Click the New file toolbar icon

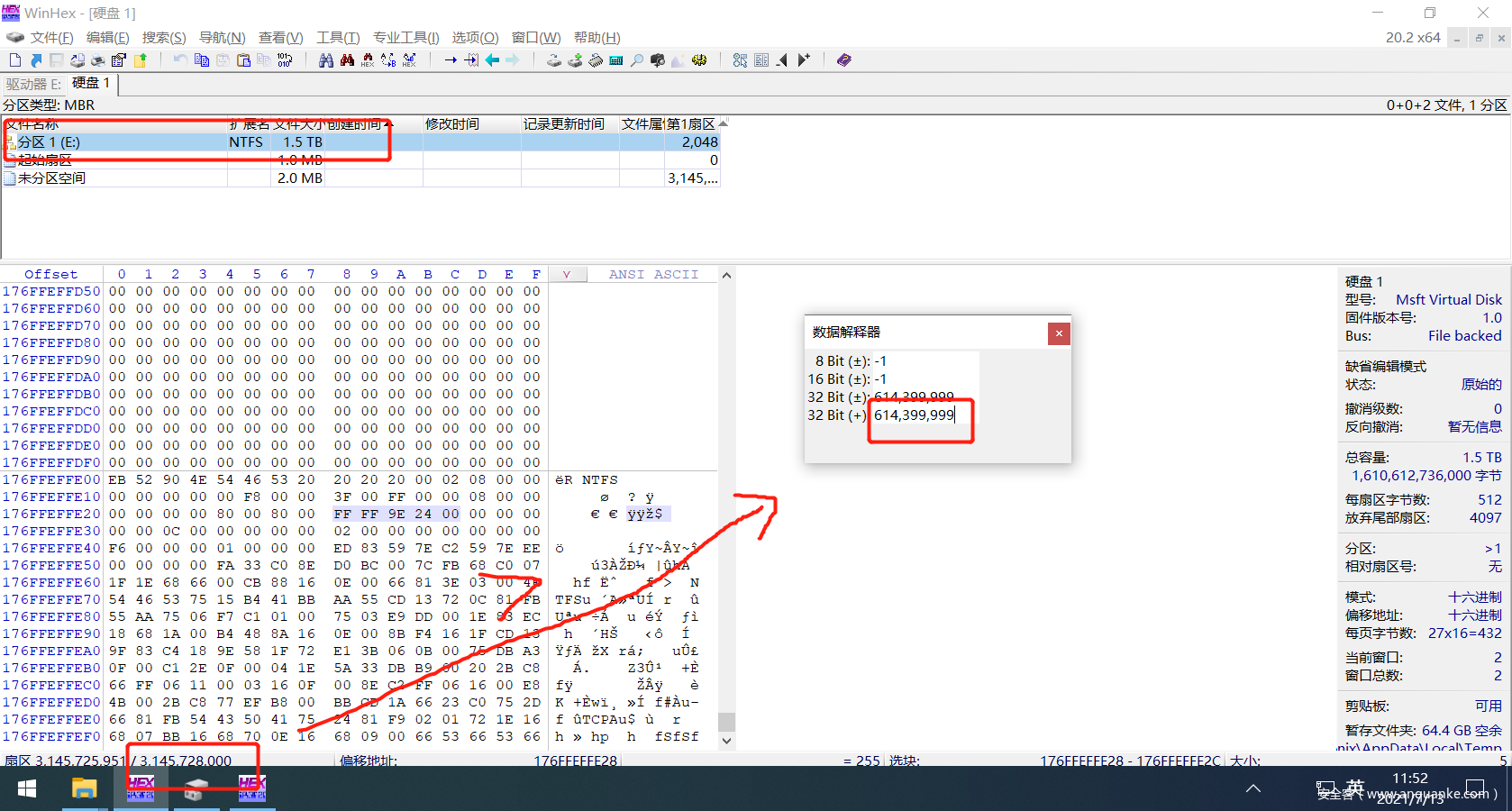[x=15, y=60]
